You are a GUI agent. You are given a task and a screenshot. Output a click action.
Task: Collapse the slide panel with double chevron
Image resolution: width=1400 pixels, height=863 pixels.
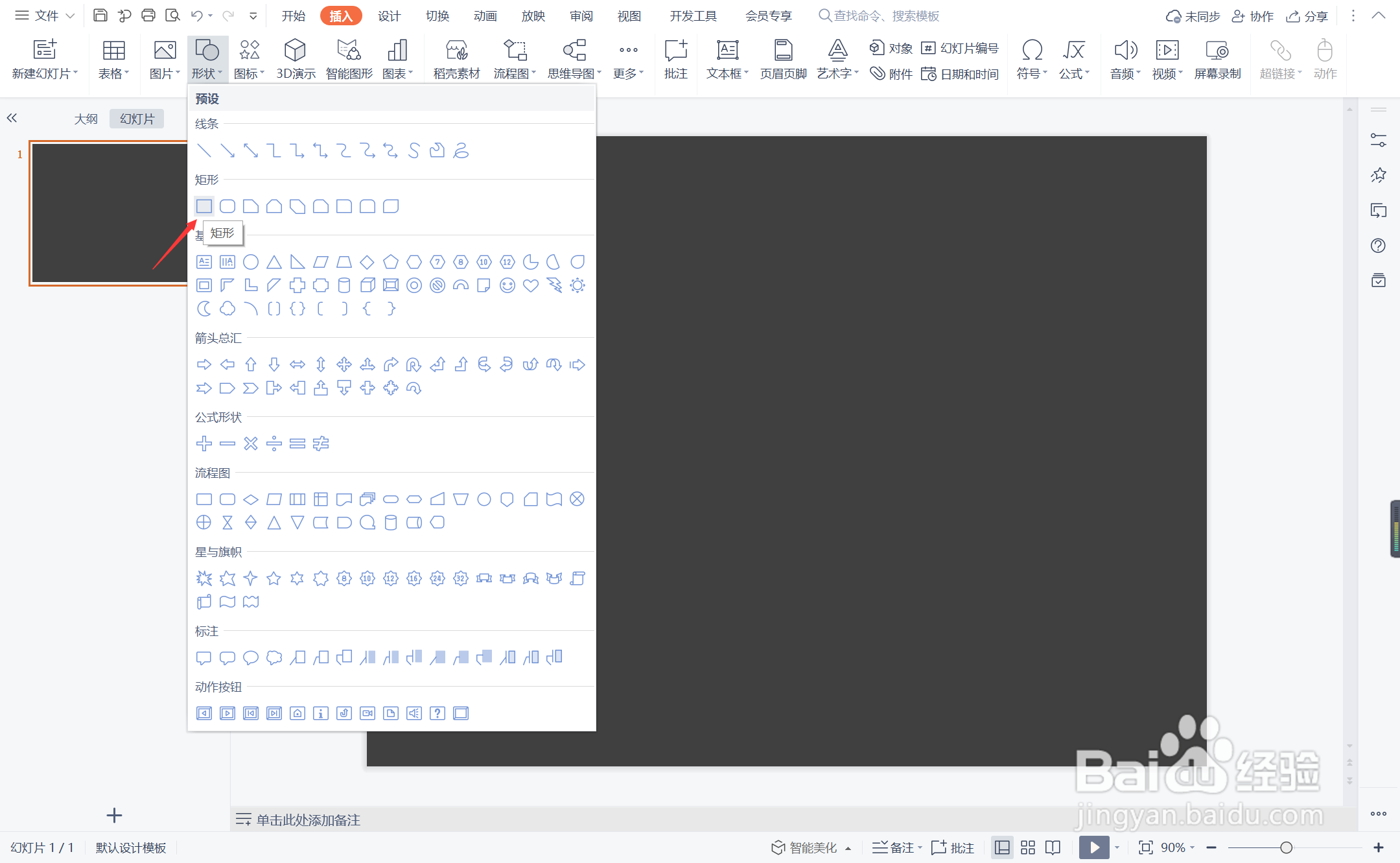pos(12,118)
